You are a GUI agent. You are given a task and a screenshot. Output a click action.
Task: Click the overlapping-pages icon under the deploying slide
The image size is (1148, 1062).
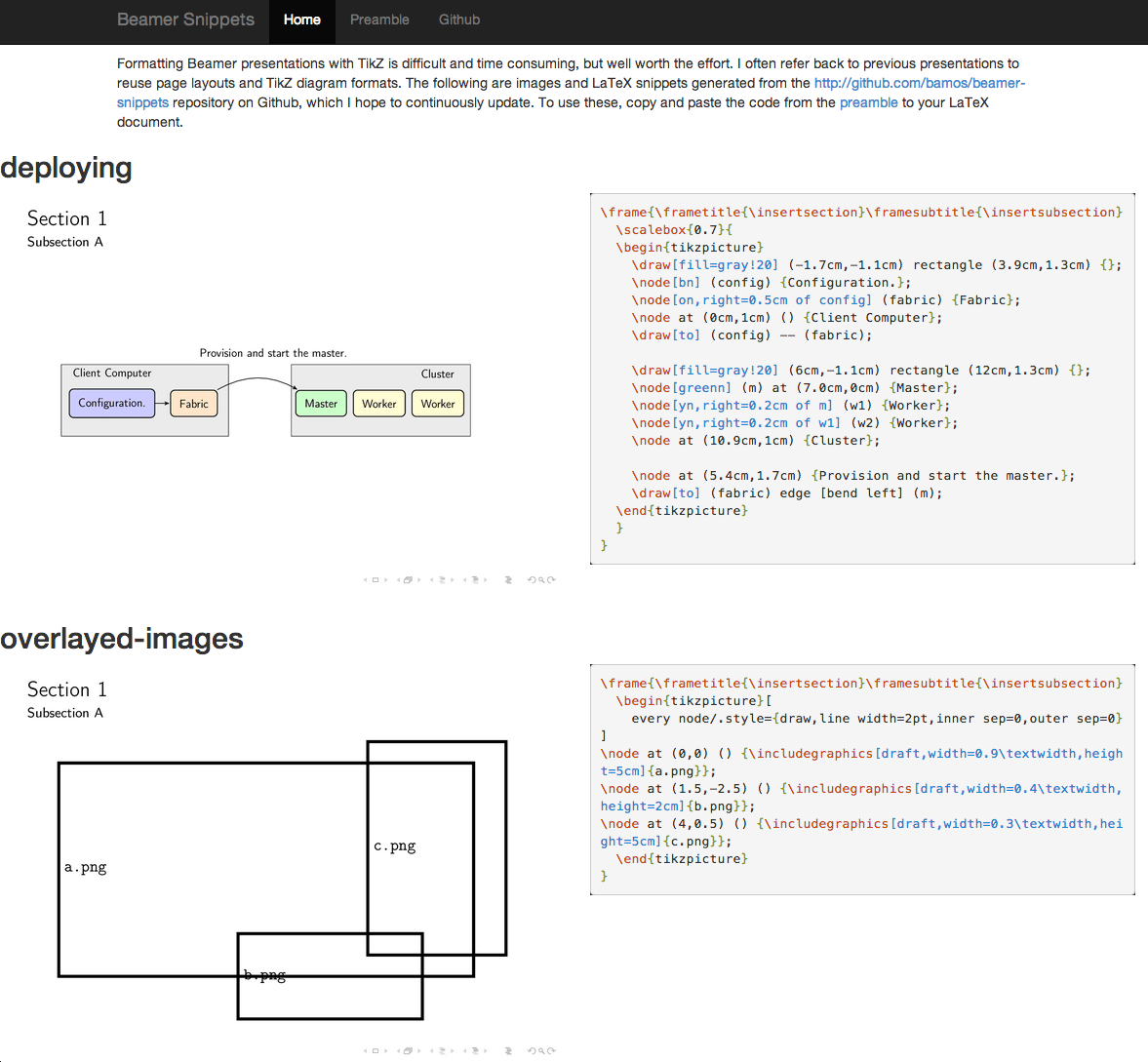[408, 579]
